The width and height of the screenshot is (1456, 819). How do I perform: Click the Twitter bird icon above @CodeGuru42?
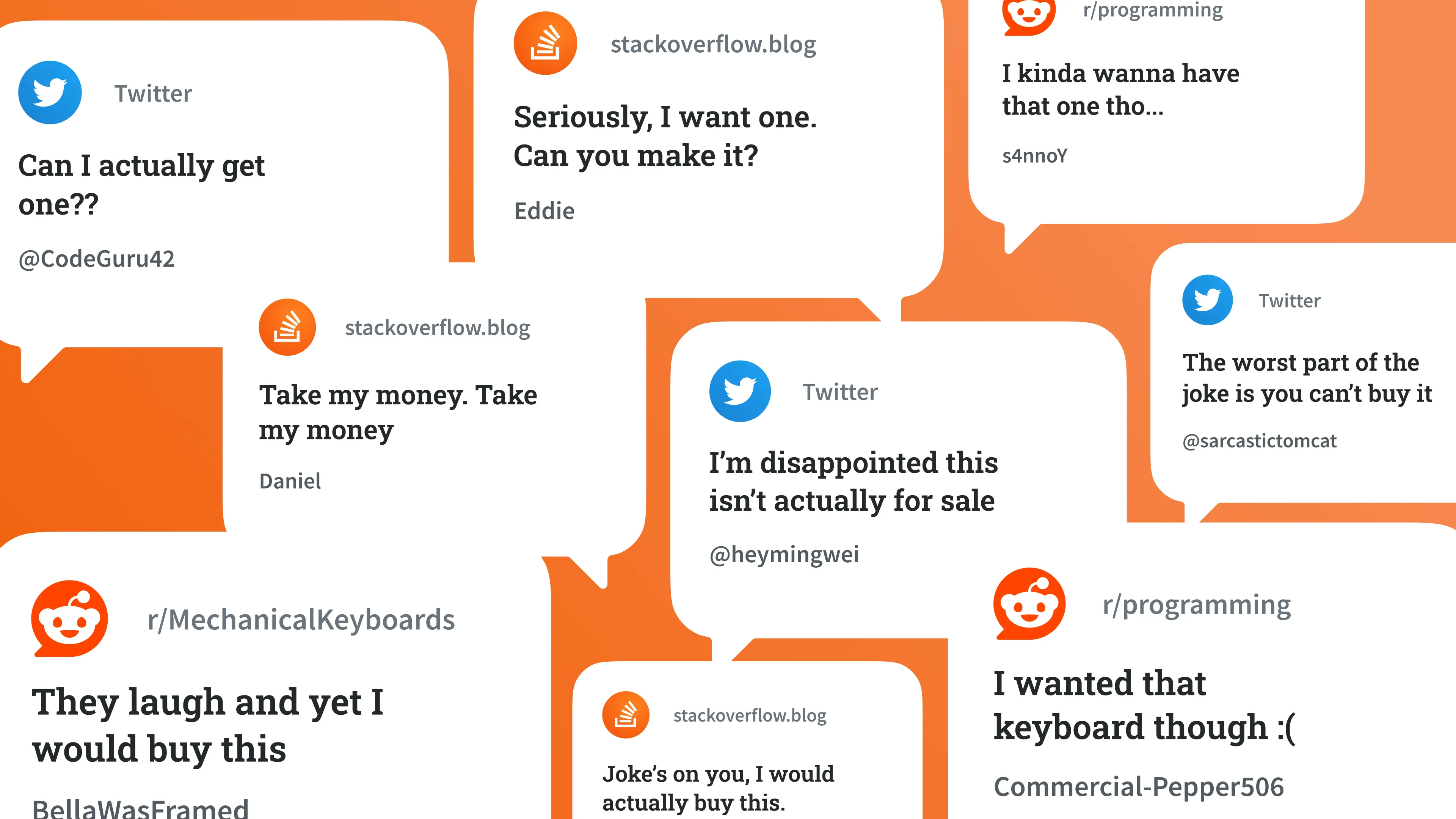pyautogui.click(x=50, y=93)
